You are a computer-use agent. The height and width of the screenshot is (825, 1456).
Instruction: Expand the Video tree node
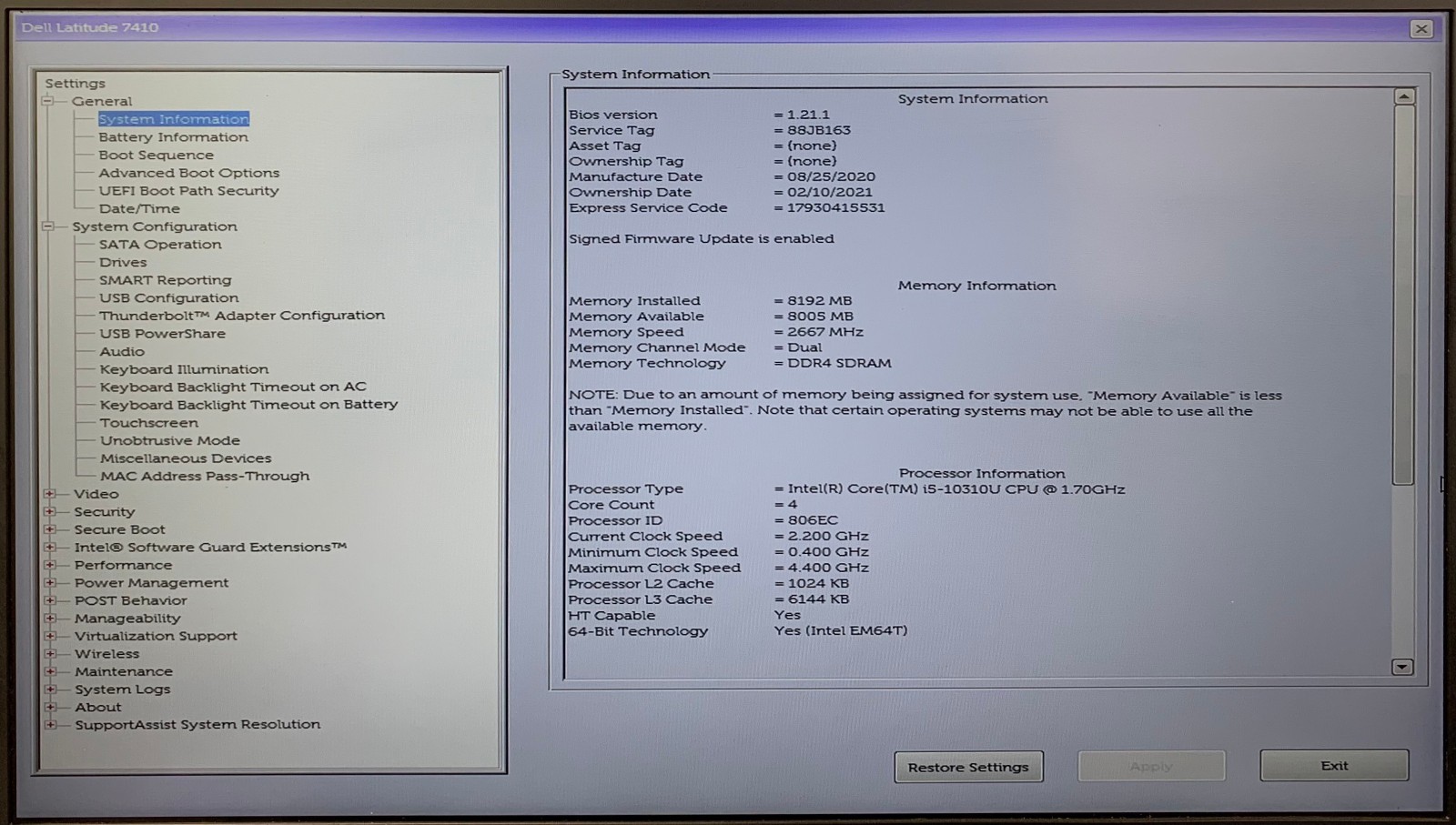(x=50, y=494)
